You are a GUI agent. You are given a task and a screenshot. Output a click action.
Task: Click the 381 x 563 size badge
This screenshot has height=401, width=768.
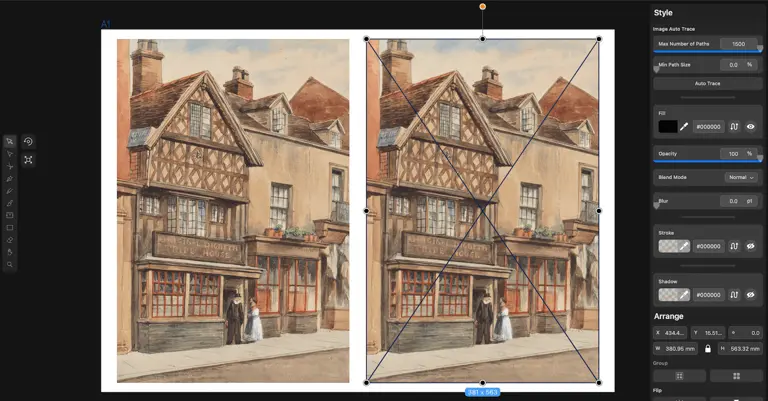pos(482,392)
